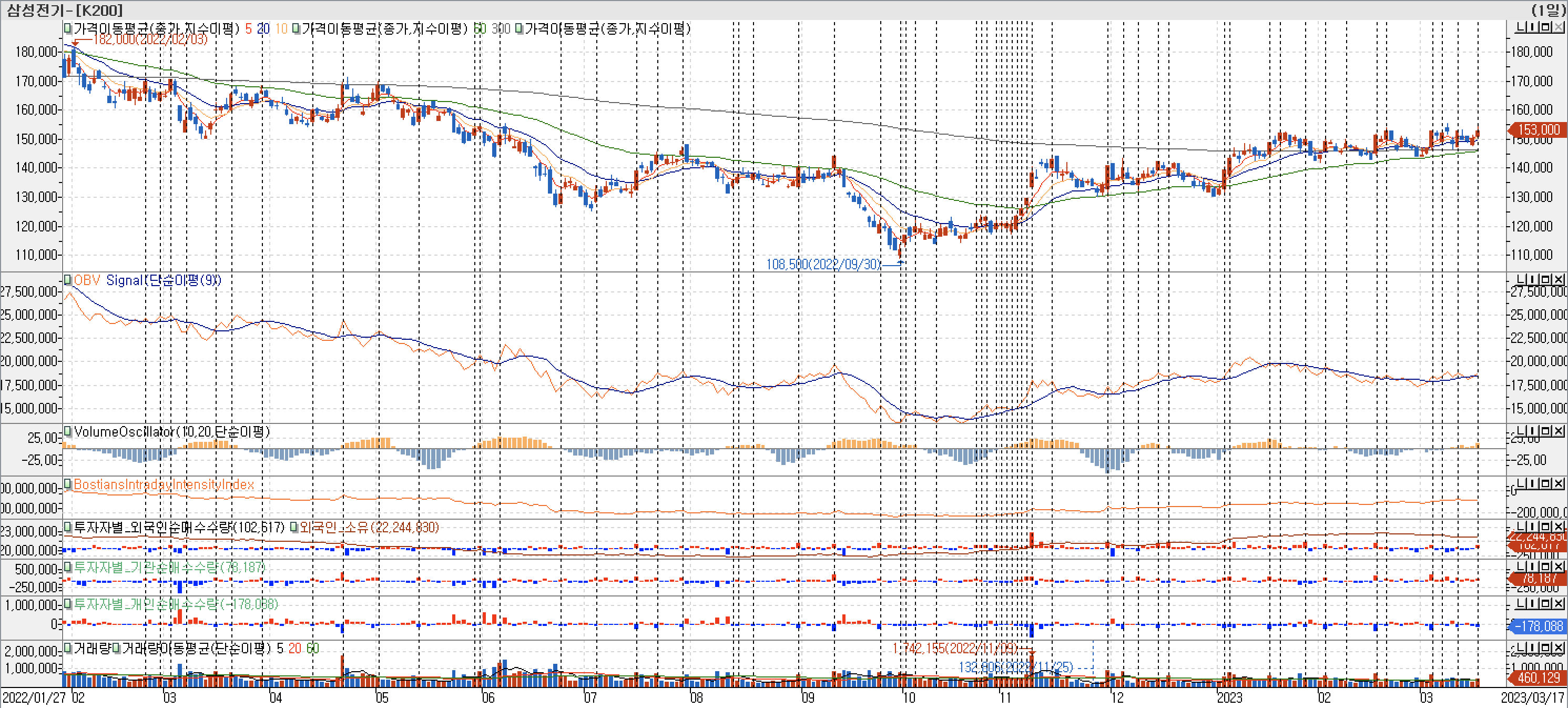This screenshot has height=708, width=1568.
Task: Click the L-shaped button on OBV panel
Action: click(1521, 279)
